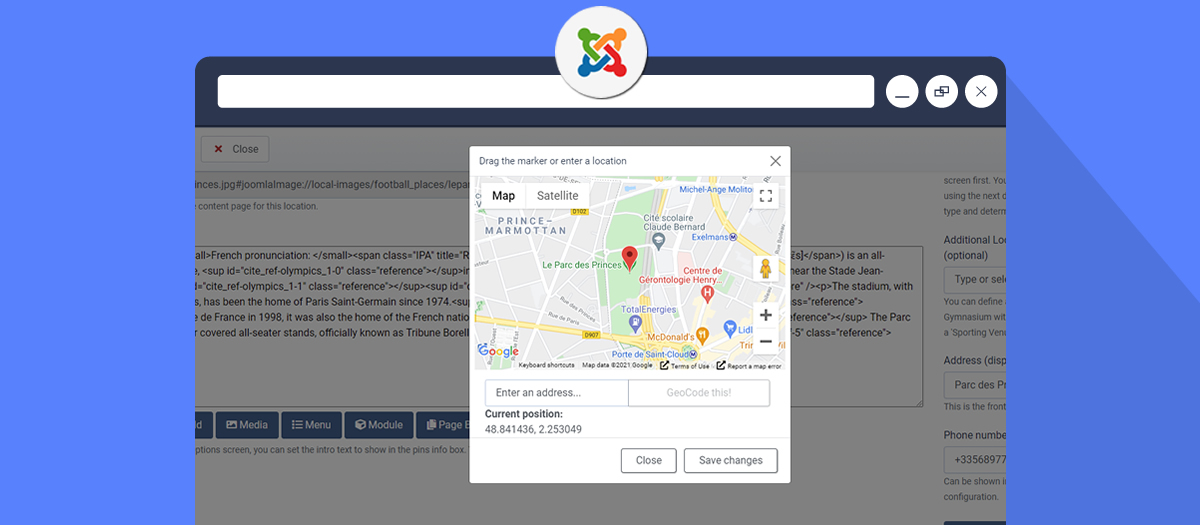Click the GeoCode this! button
This screenshot has width=1200, height=525.
pos(699,393)
